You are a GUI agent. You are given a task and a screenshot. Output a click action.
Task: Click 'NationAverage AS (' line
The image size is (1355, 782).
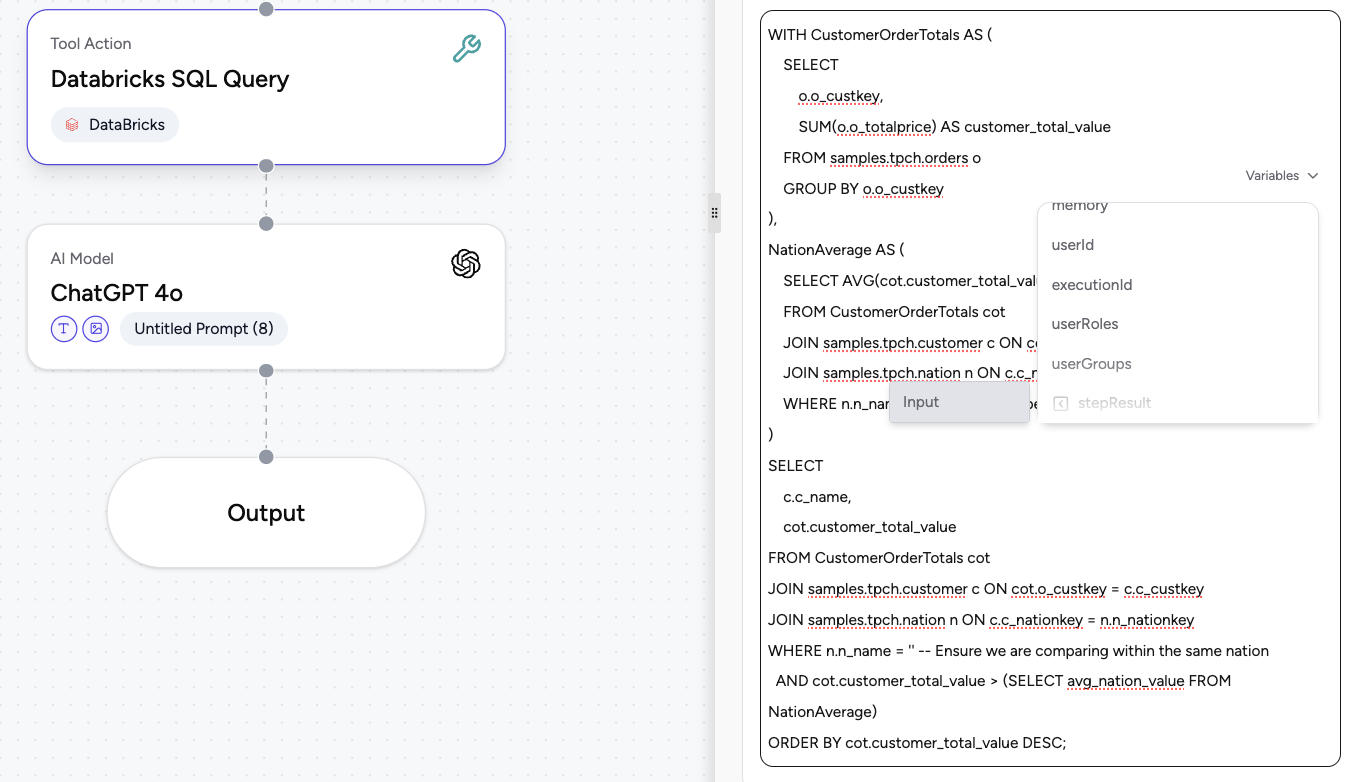click(836, 250)
